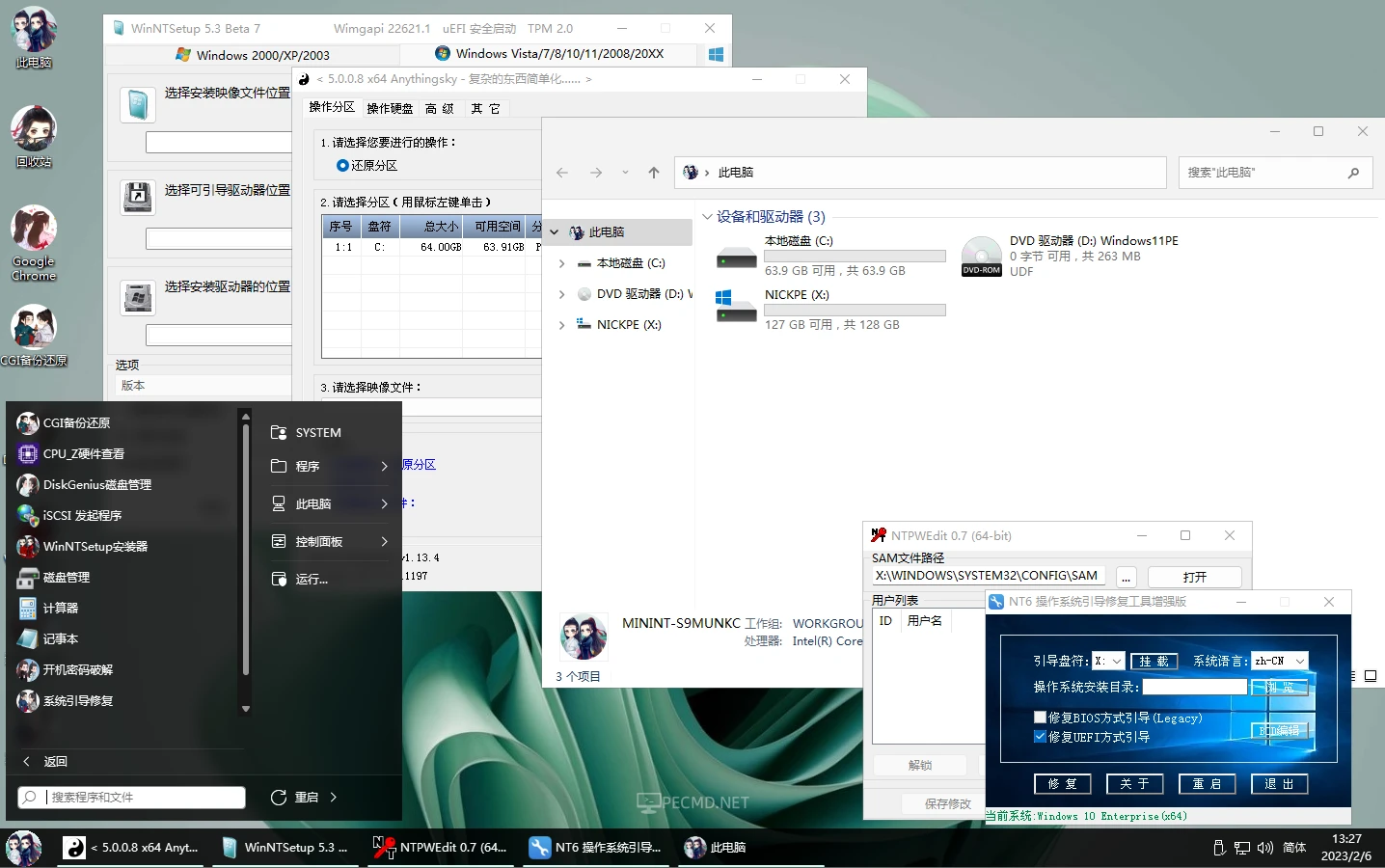Open CGI备份还原 desktop icon
The width and height of the screenshot is (1385, 868).
34,336
